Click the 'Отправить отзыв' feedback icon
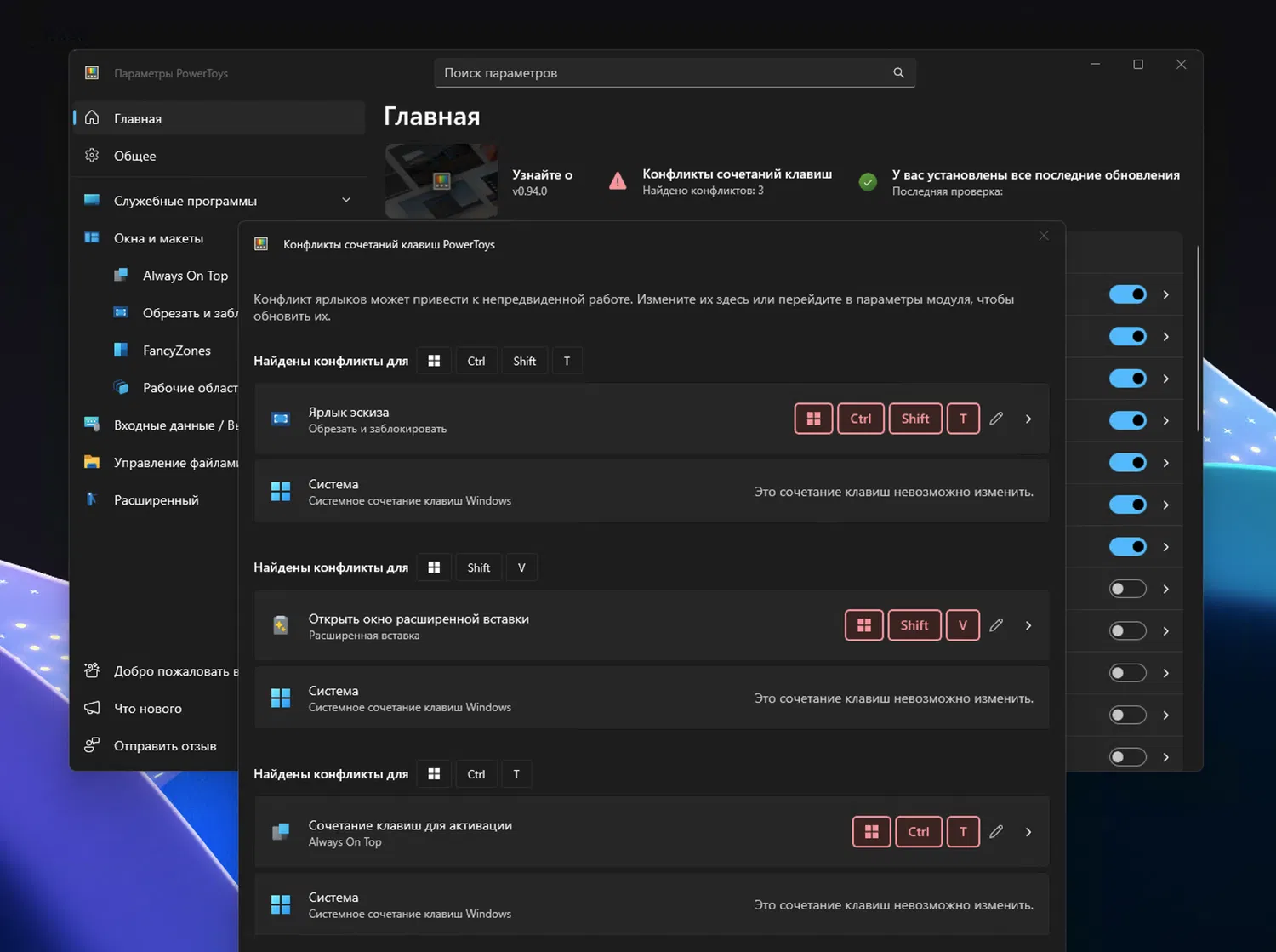1276x952 pixels. click(x=92, y=745)
